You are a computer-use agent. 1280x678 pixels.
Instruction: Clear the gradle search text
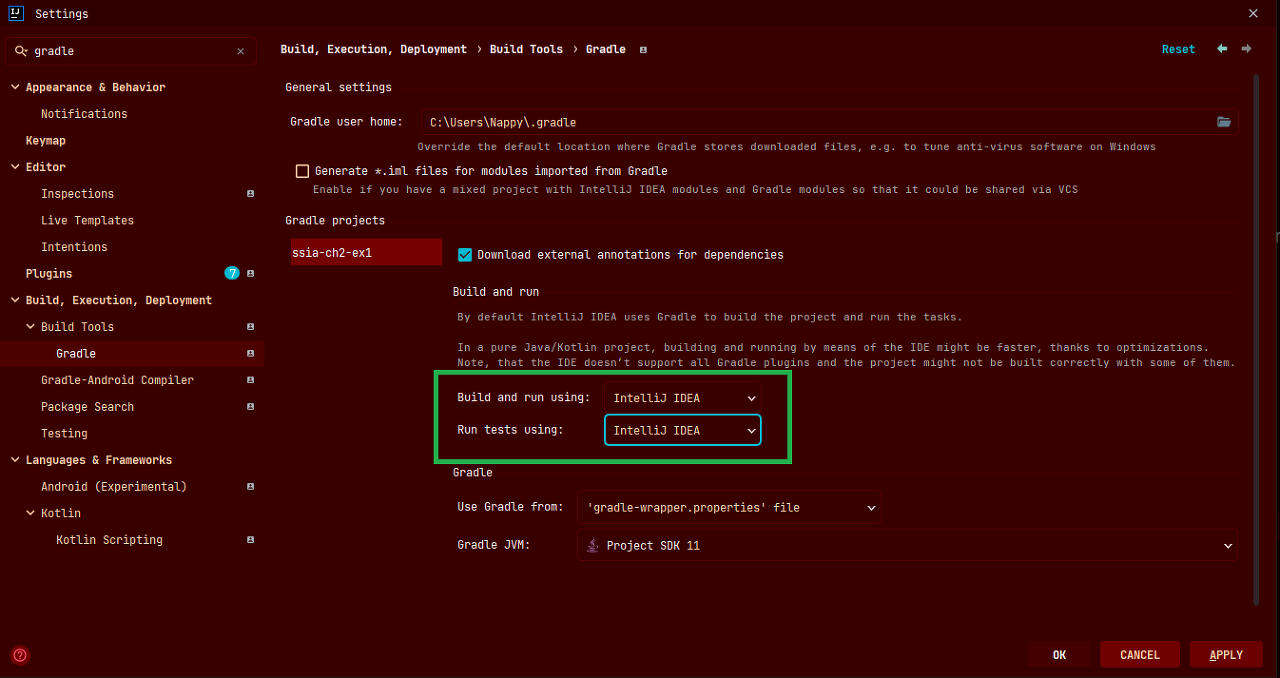(x=240, y=51)
